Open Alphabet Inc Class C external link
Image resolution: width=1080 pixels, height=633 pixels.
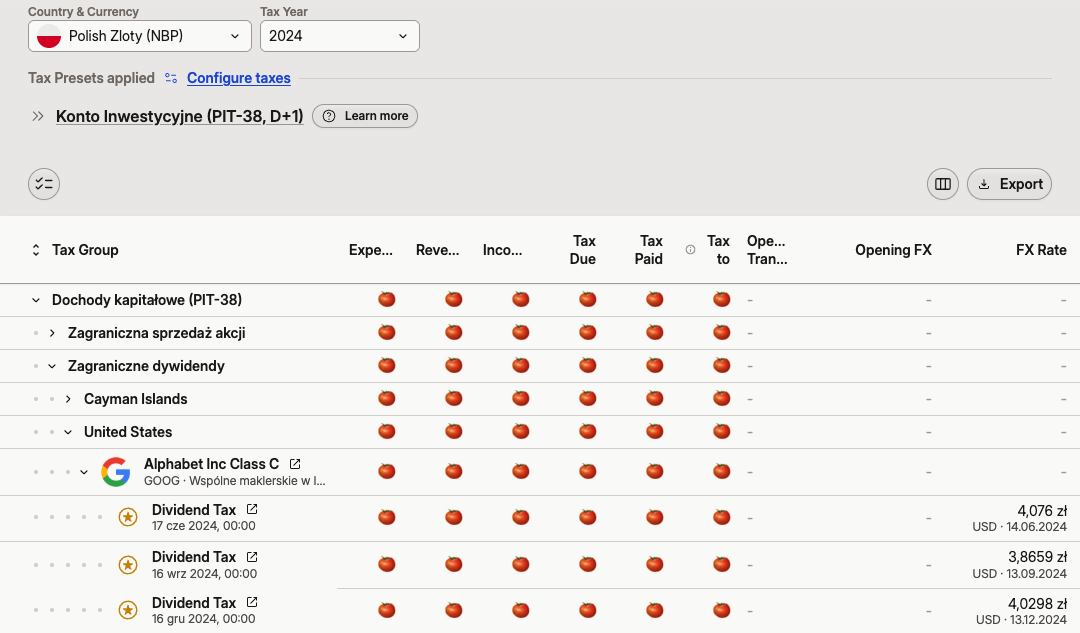click(x=295, y=464)
